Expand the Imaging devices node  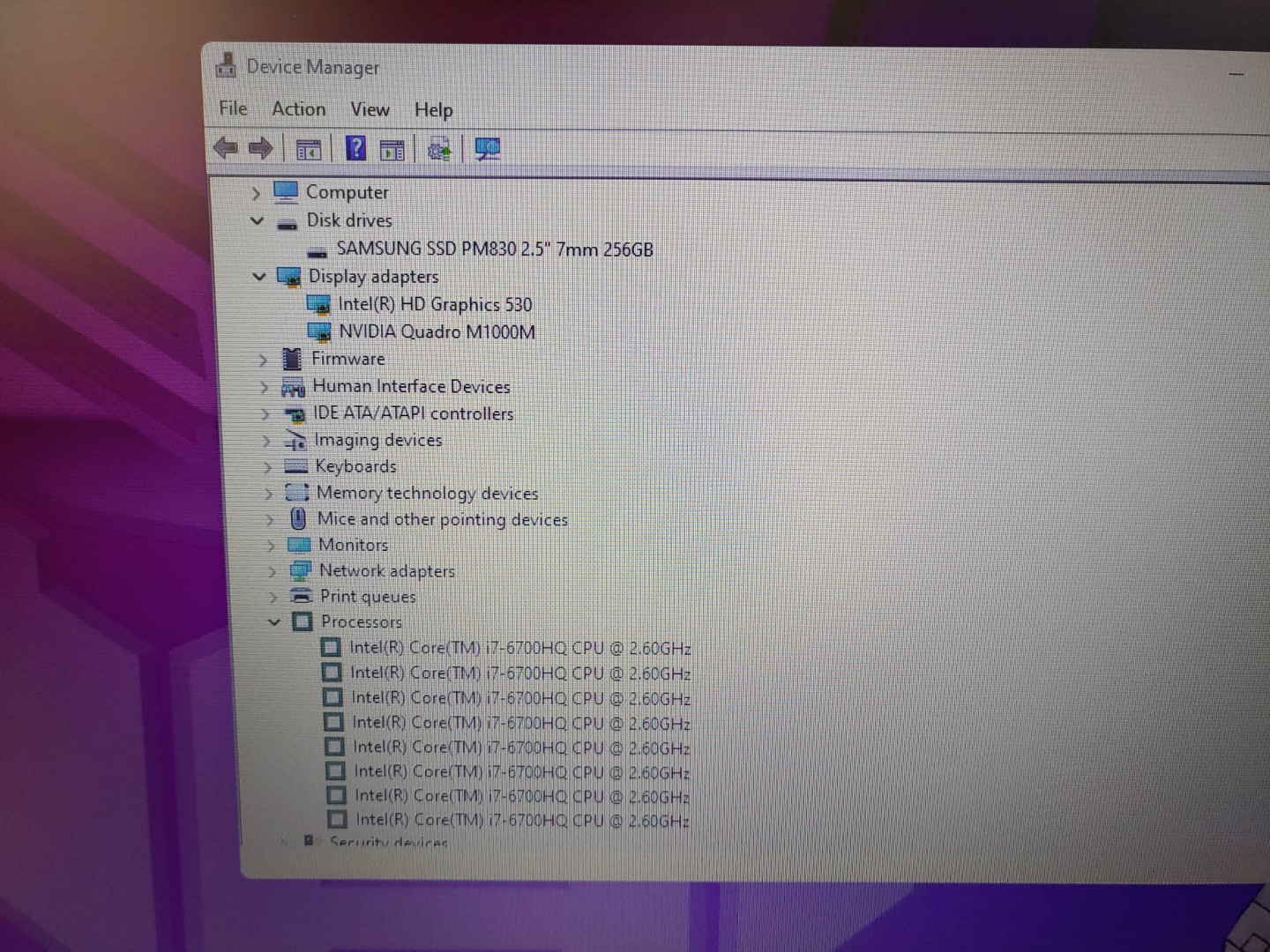(265, 440)
